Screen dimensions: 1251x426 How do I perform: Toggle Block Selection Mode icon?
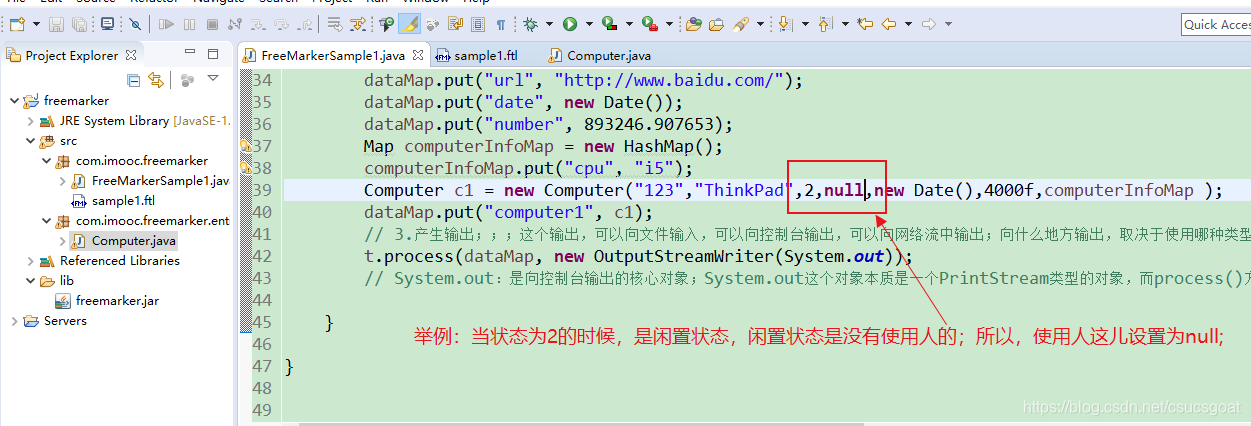click(478, 24)
